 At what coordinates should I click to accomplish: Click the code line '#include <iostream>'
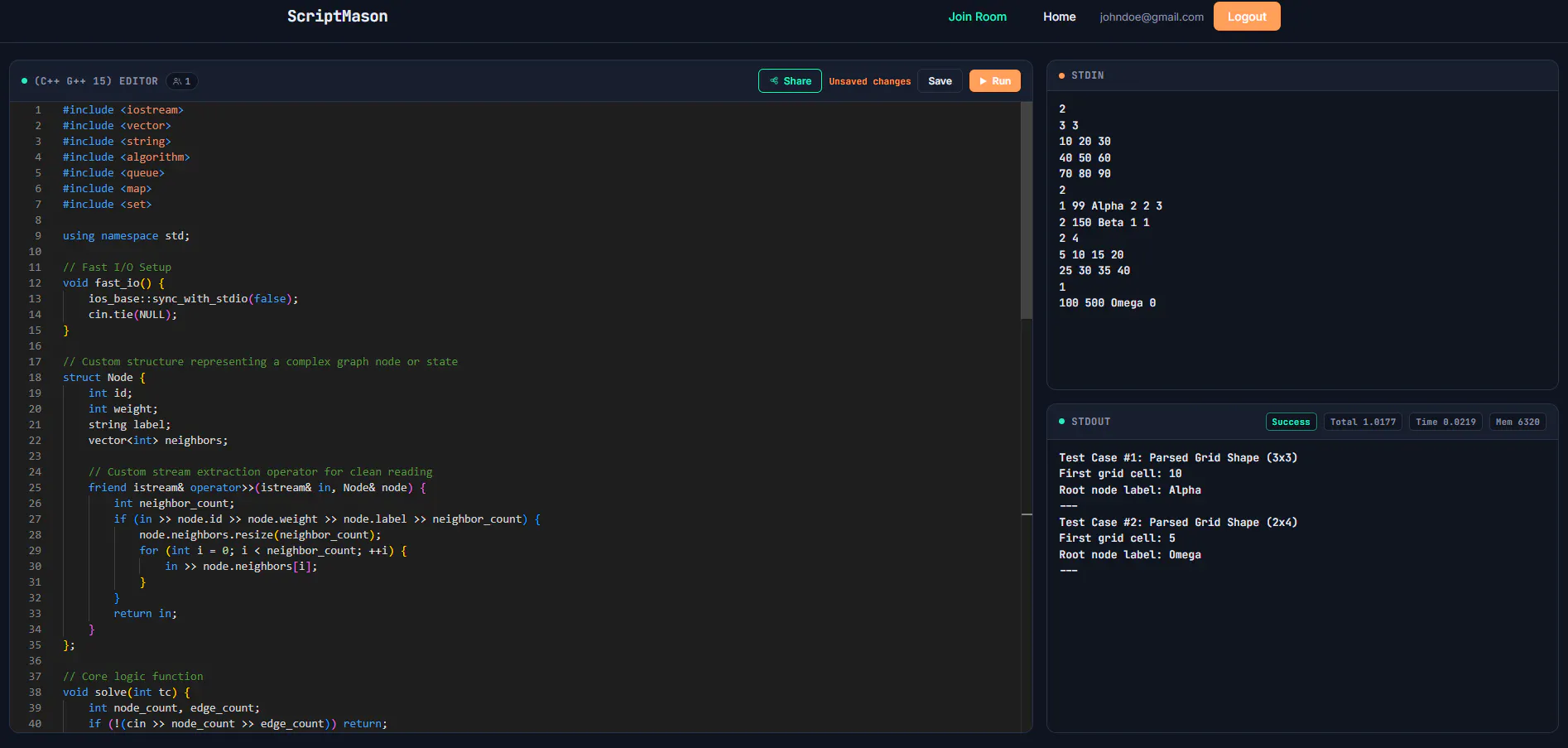click(x=123, y=110)
